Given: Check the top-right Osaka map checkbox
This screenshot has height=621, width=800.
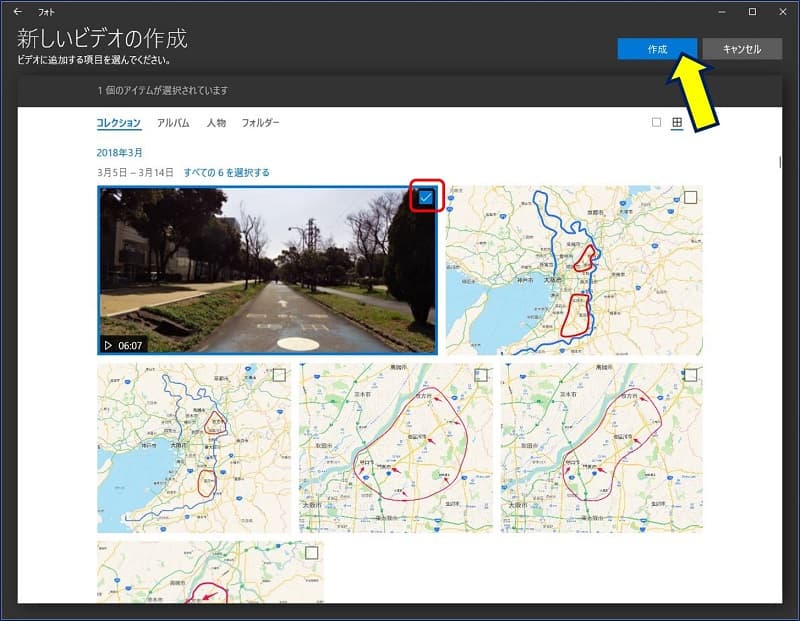Looking at the screenshot, I should (x=690, y=197).
